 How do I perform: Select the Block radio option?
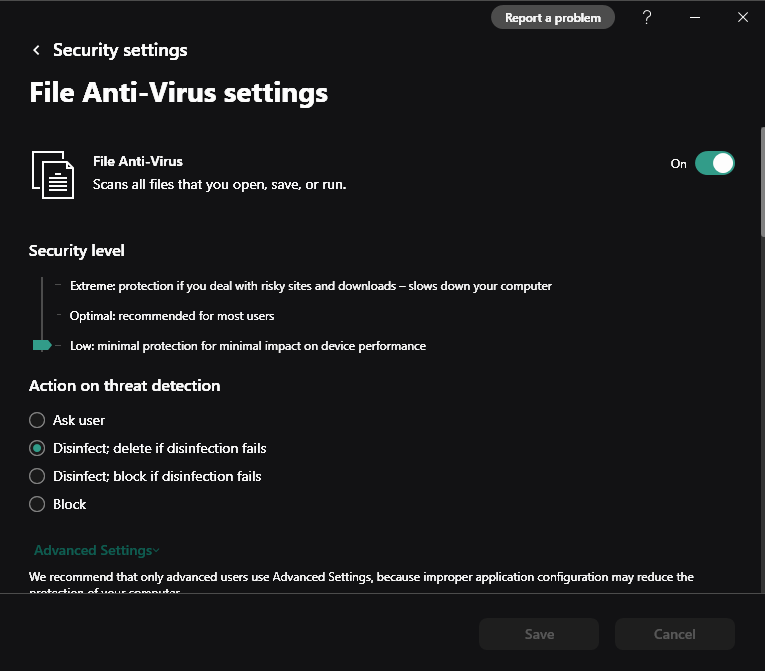click(x=37, y=504)
